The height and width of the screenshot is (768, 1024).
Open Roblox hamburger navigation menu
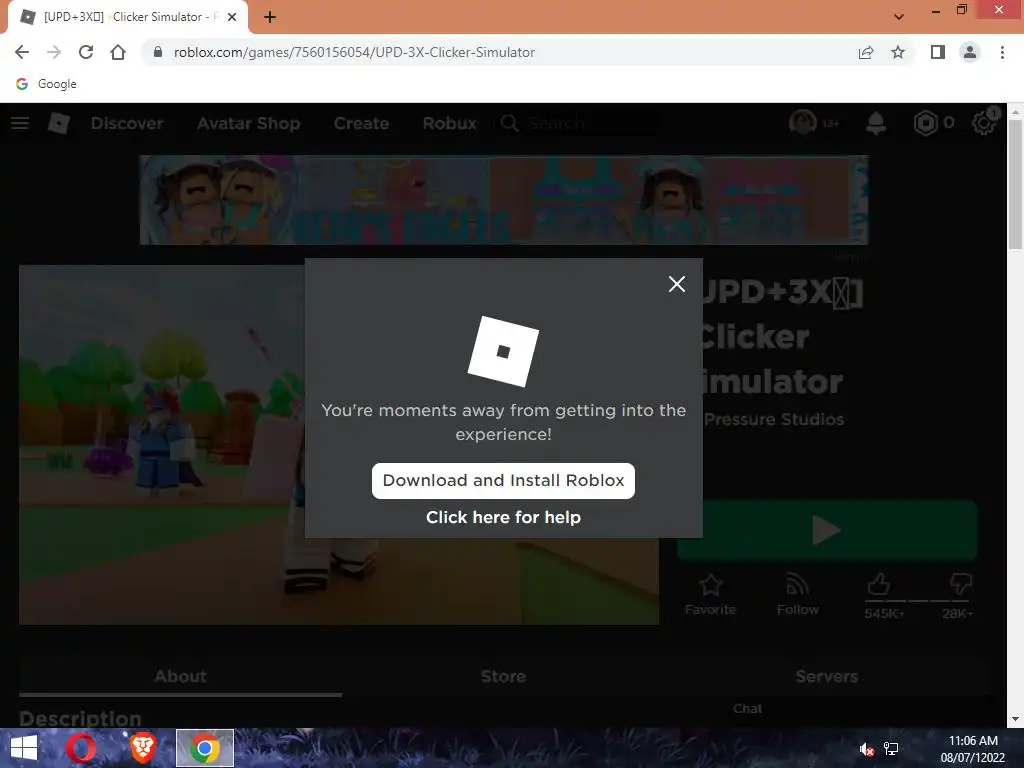(20, 123)
